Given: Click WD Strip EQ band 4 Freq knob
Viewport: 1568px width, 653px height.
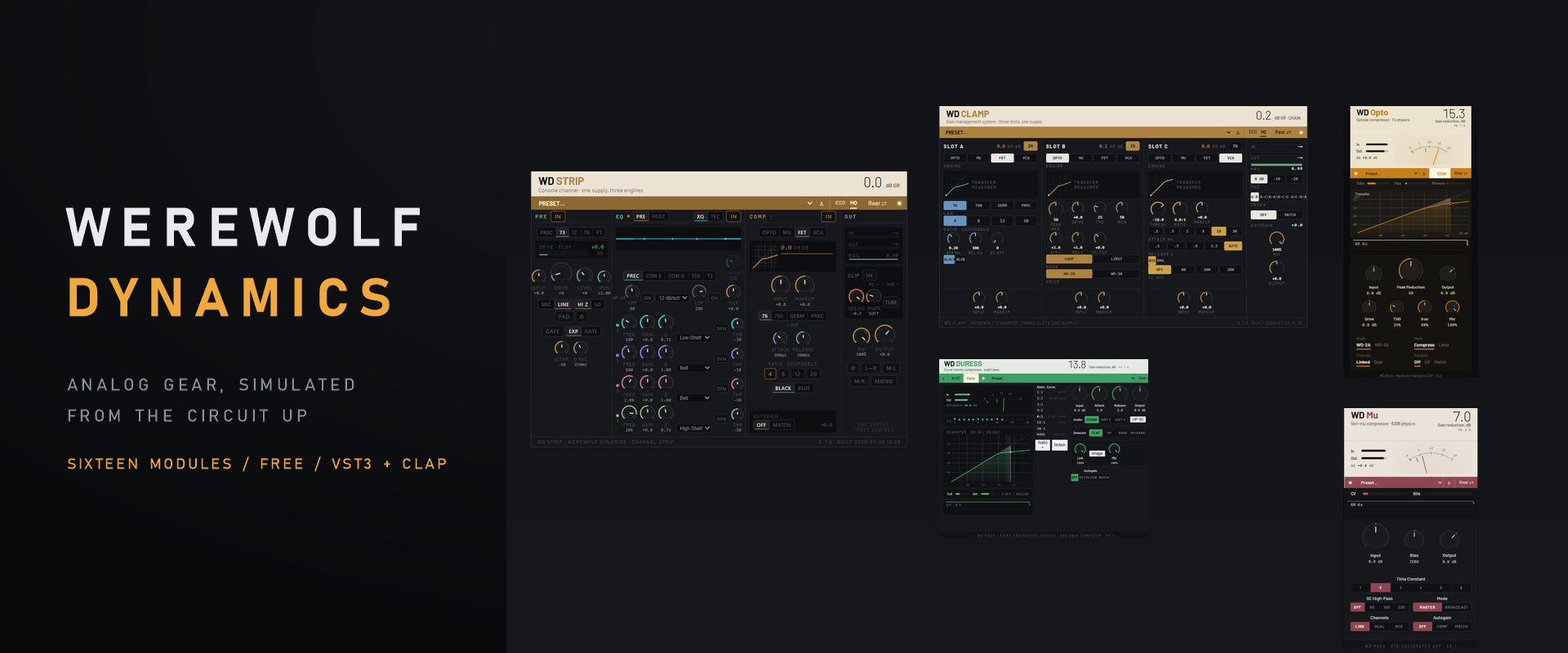Looking at the screenshot, I should 628,413.
